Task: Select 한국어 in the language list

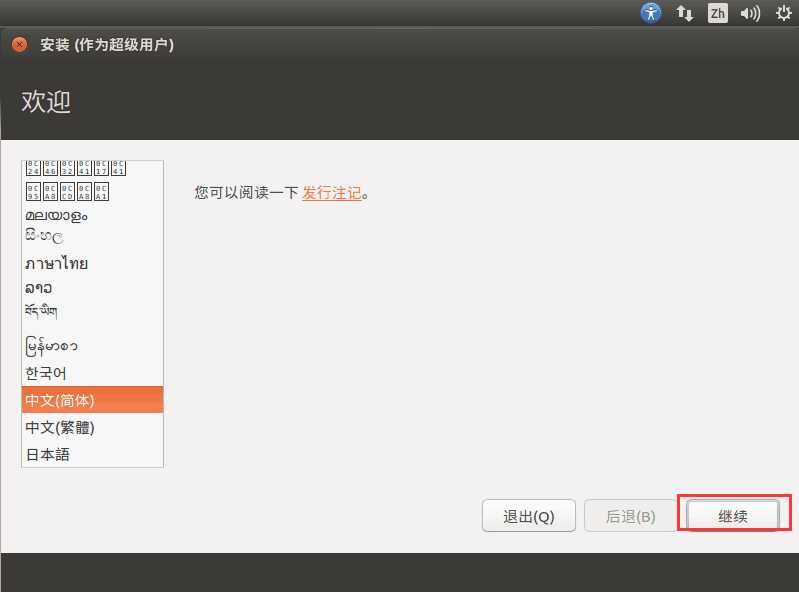Action: pos(92,373)
